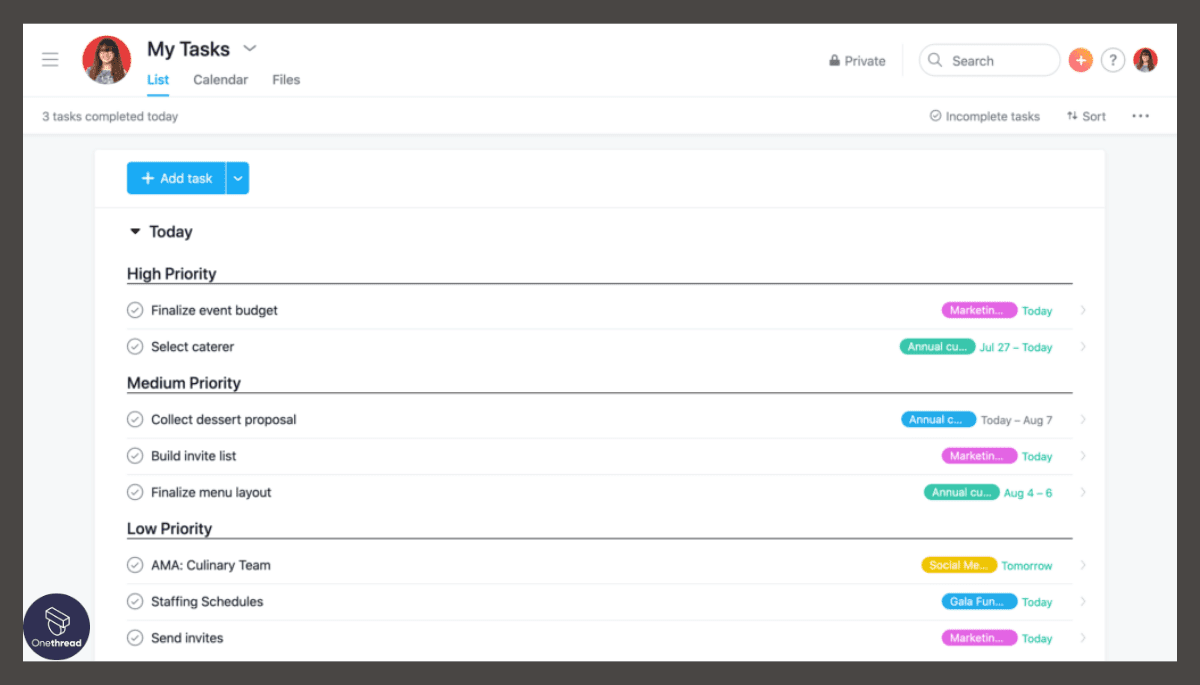1200x685 pixels.
Task: Click the orange create button
Action: pos(1080,60)
